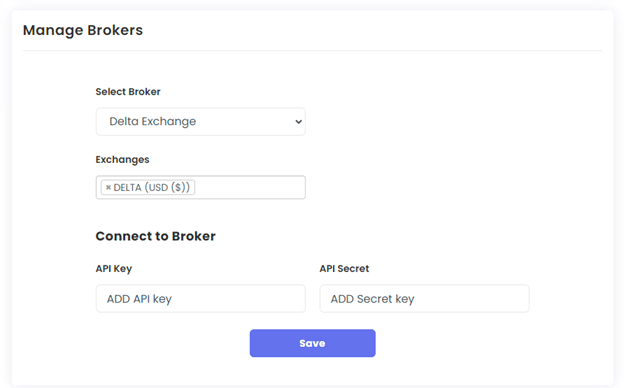Viewport: 624px width, 388px height.
Task: Open the Select Broker dropdown
Action: coord(201,121)
